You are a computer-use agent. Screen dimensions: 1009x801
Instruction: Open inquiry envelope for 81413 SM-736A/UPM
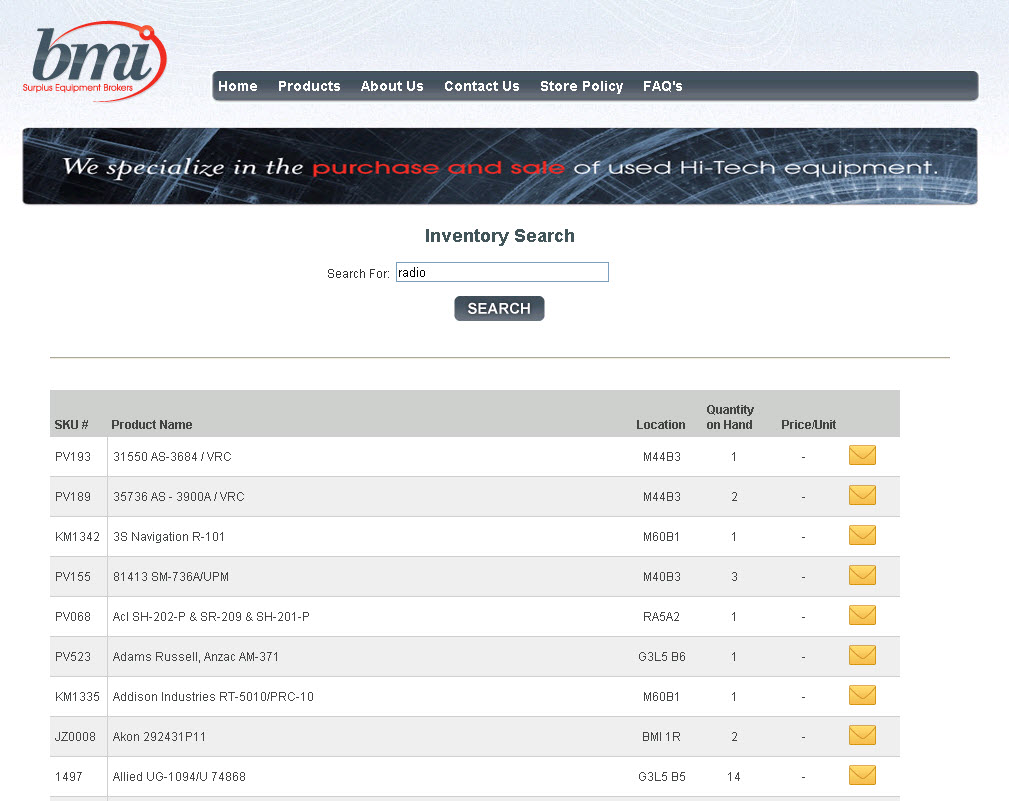click(x=862, y=575)
